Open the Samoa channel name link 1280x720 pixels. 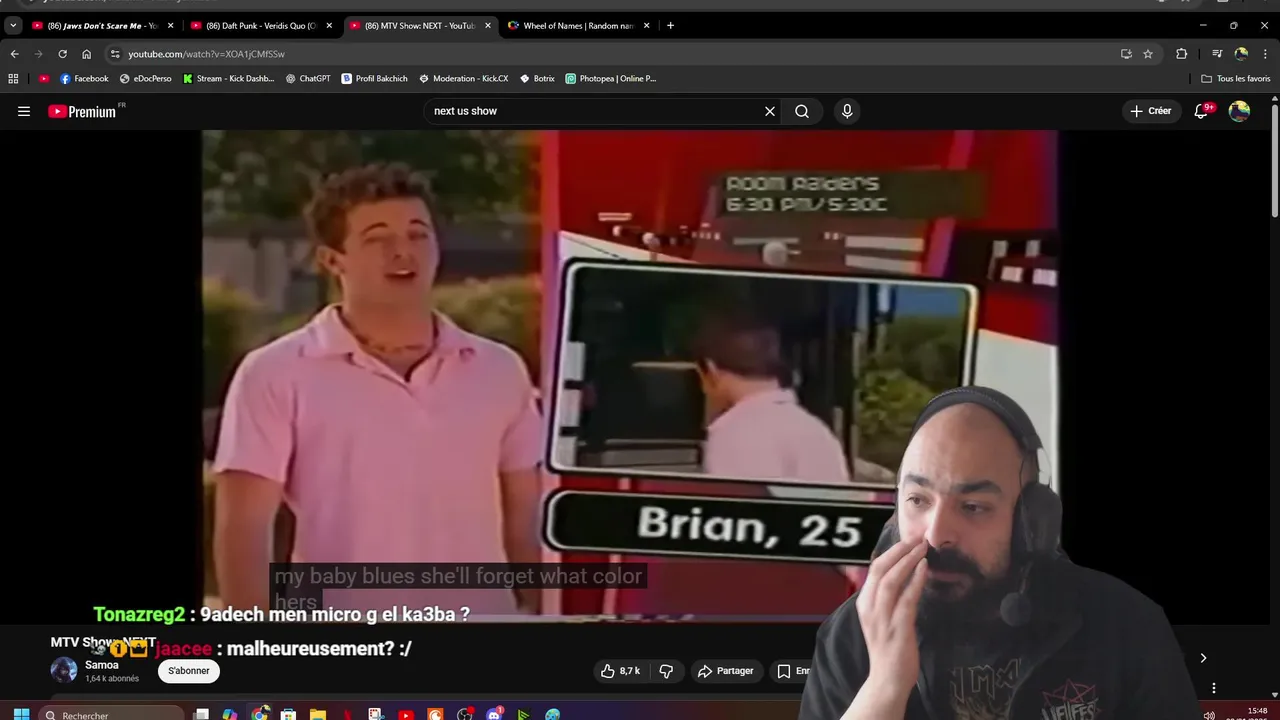pos(102,665)
